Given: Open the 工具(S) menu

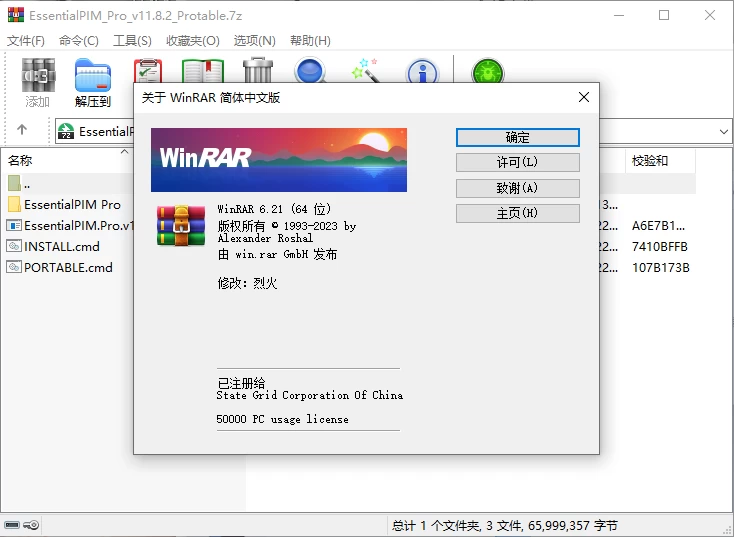Looking at the screenshot, I should [x=132, y=41].
